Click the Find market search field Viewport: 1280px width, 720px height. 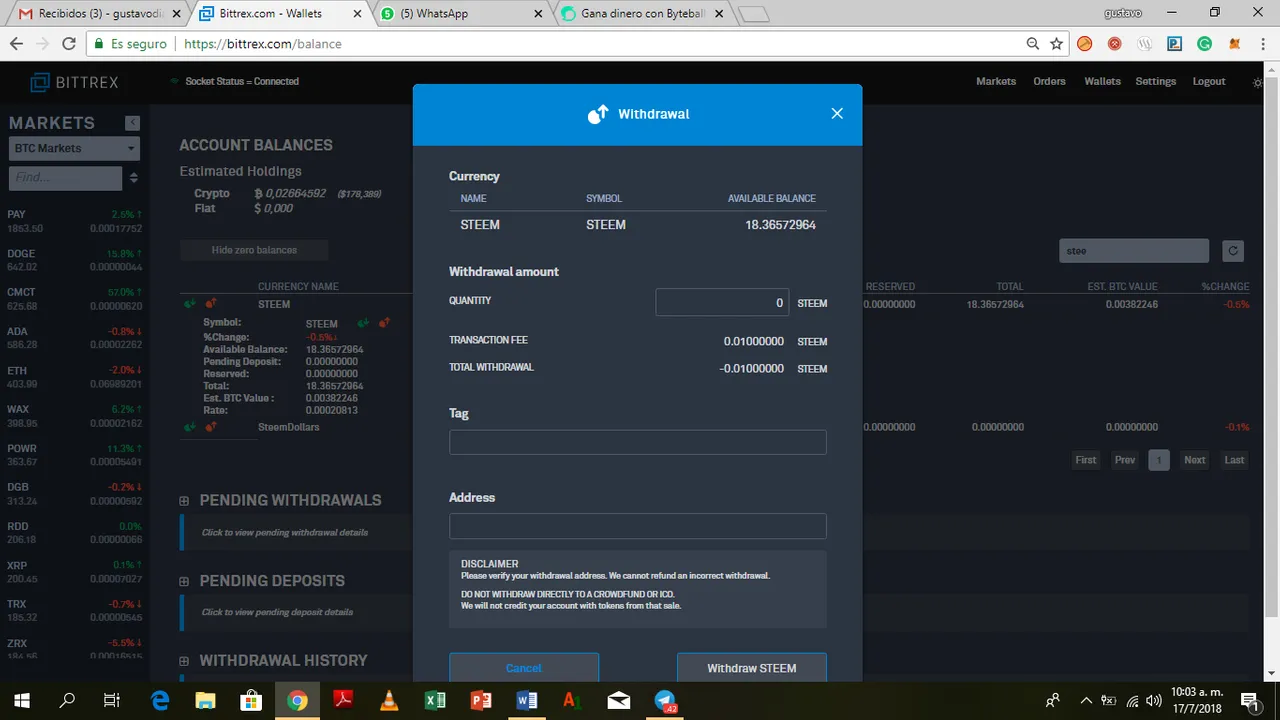pyautogui.click(x=66, y=178)
